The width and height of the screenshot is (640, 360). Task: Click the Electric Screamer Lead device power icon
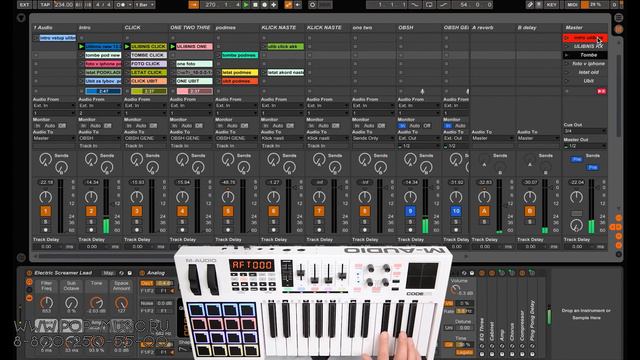click(29, 273)
